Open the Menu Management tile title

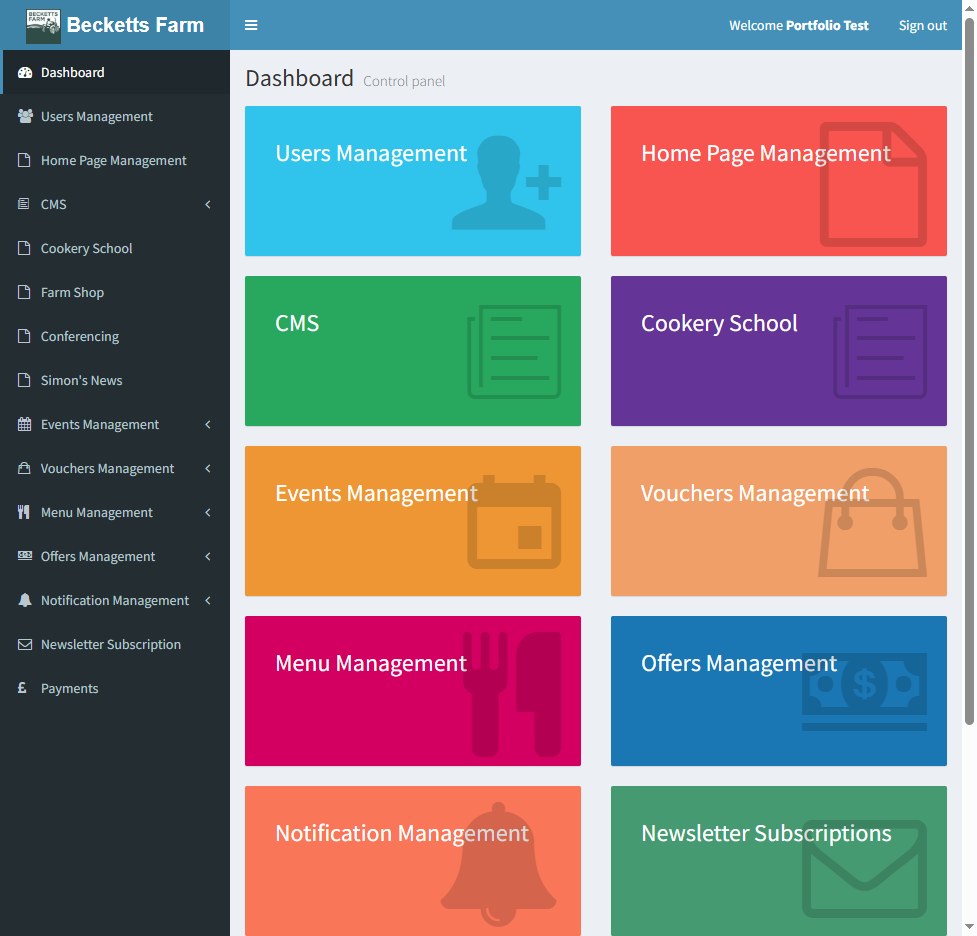coord(371,664)
